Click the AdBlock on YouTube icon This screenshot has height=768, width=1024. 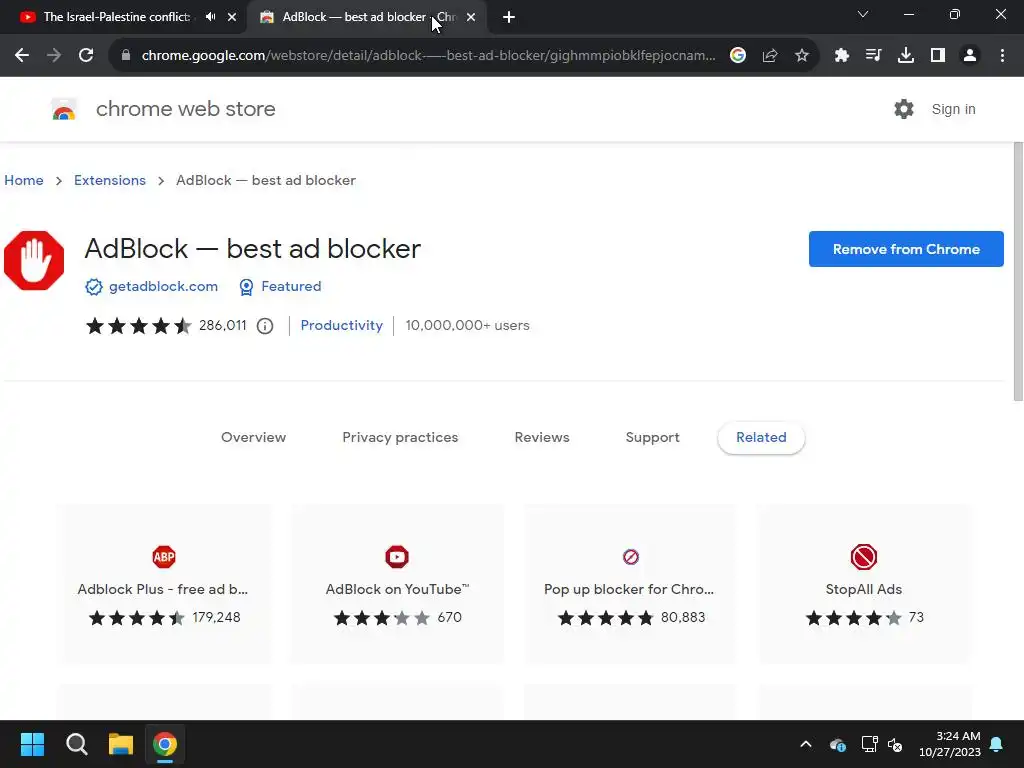coord(397,557)
